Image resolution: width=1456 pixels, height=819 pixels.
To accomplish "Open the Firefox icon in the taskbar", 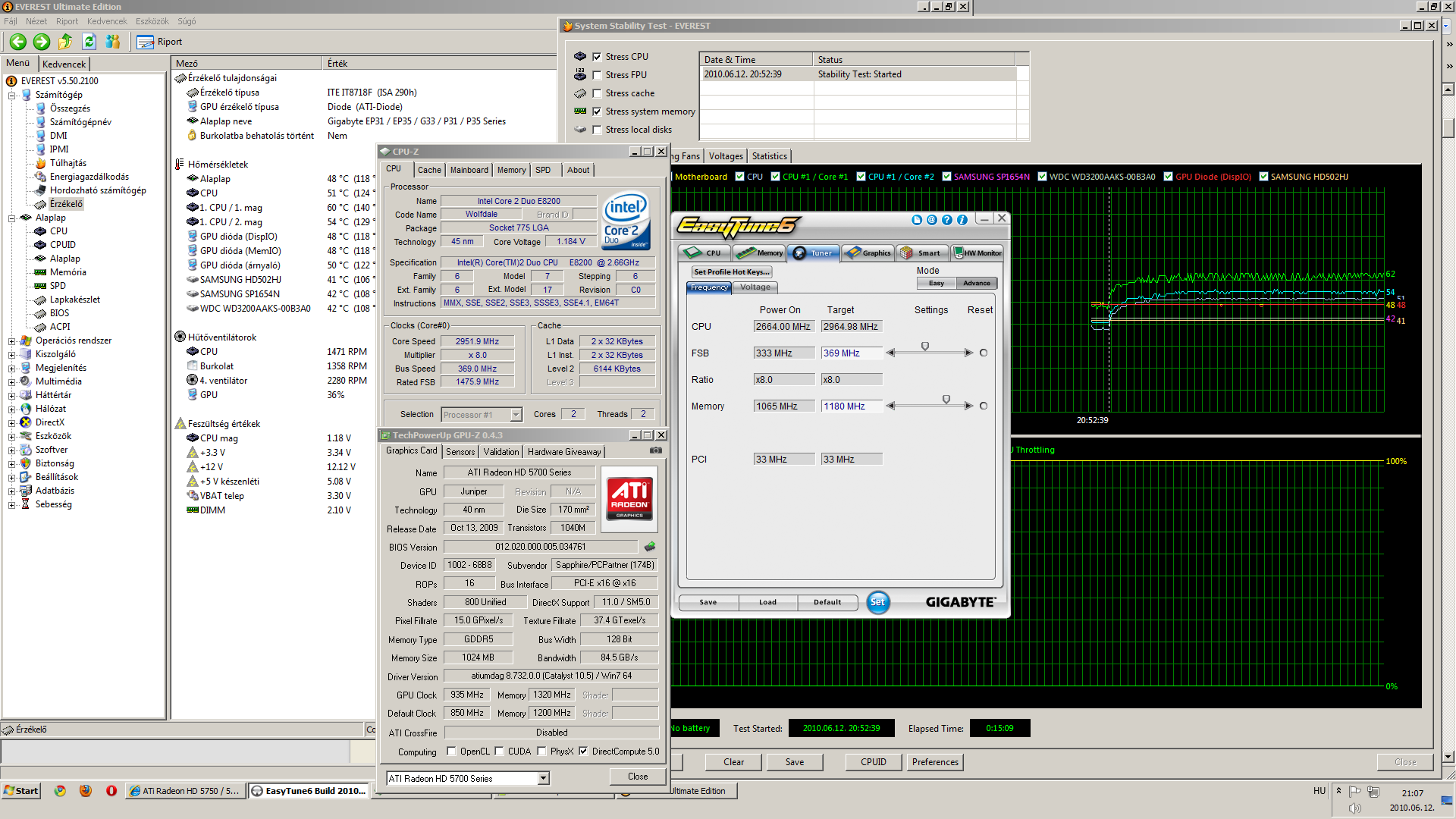I will click(x=86, y=791).
